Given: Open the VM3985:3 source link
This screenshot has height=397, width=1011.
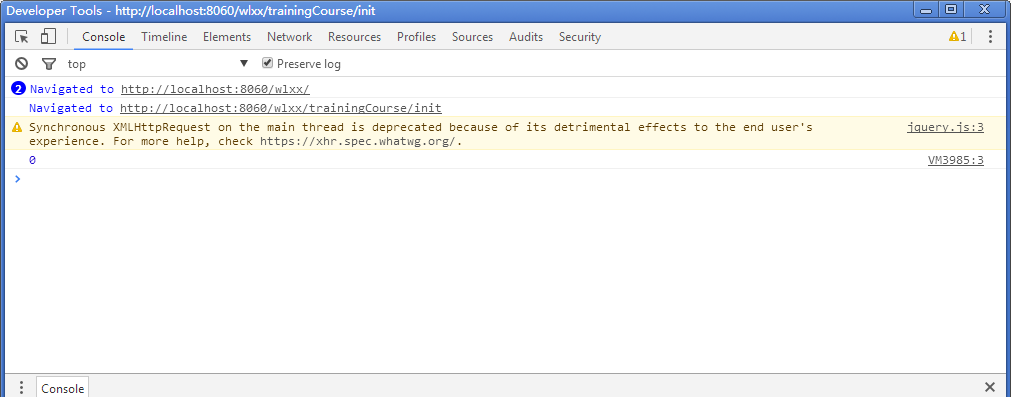Looking at the screenshot, I should pyautogui.click(x=956, y=160).
